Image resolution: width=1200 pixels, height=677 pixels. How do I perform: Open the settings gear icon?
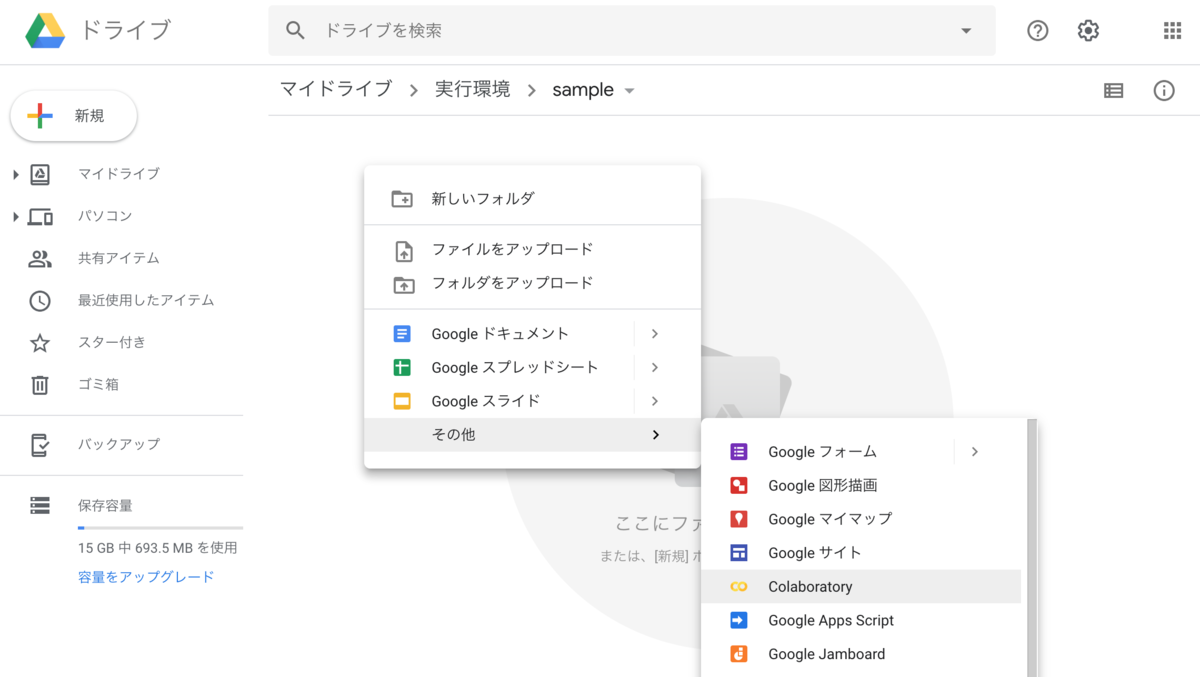coord(1088,31)
